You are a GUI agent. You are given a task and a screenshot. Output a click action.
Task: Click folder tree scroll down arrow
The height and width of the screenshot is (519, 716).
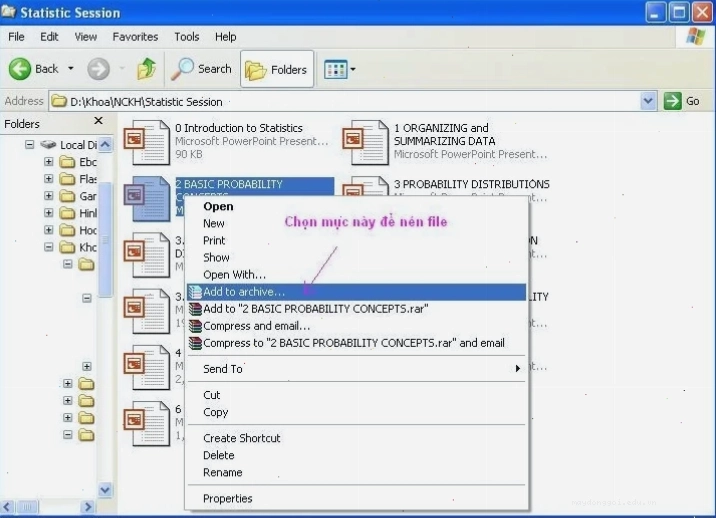(105, 490)
